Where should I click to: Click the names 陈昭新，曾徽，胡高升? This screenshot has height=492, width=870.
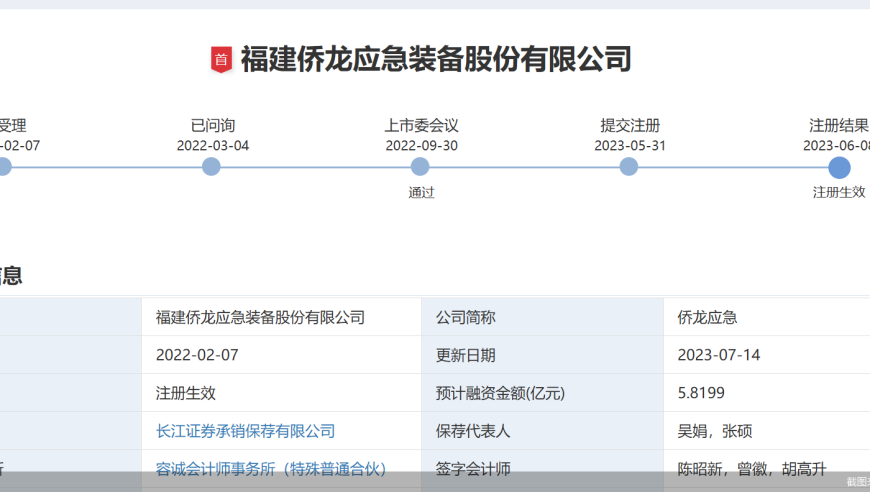click(752, 469)
